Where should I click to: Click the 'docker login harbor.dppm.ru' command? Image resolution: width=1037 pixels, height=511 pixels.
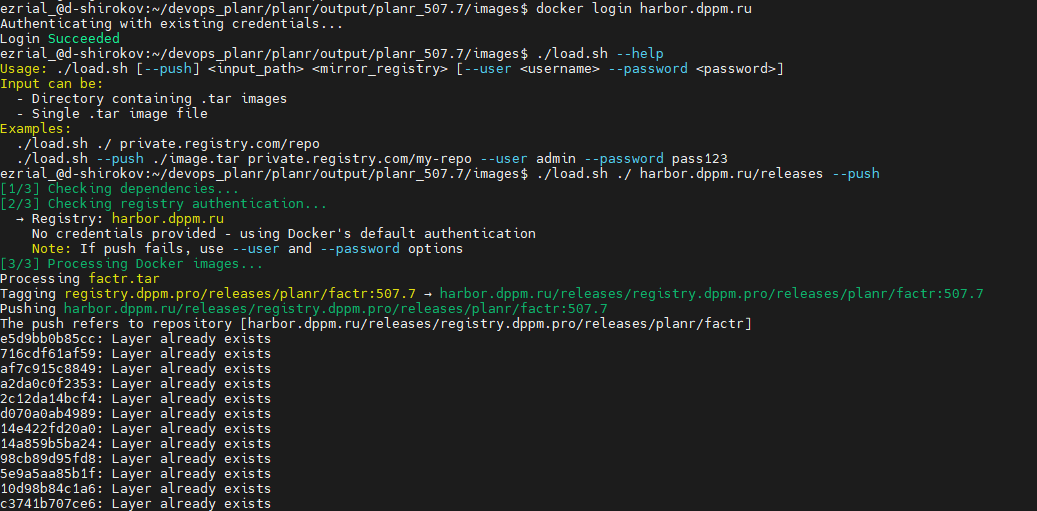(x=644, y=8)
